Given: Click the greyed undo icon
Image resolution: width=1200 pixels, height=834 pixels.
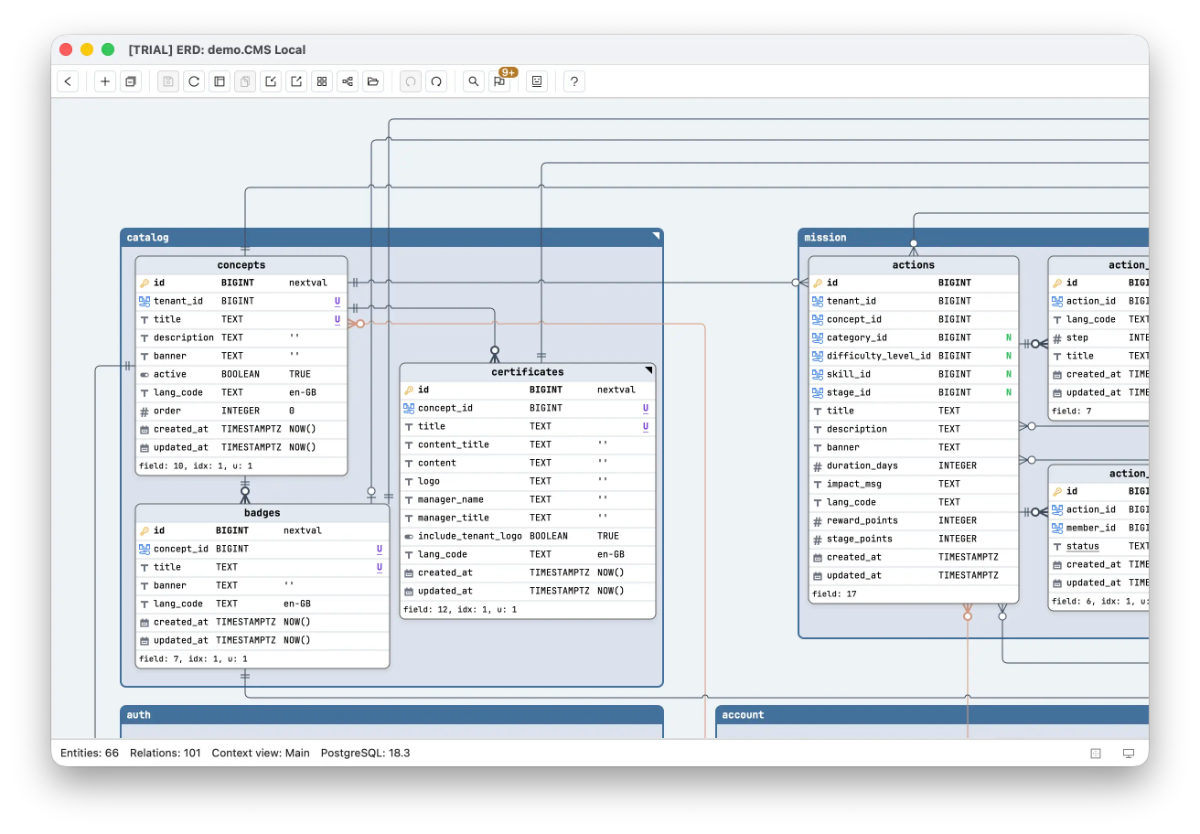Looking at the screenshot, I should click(410, 82).
